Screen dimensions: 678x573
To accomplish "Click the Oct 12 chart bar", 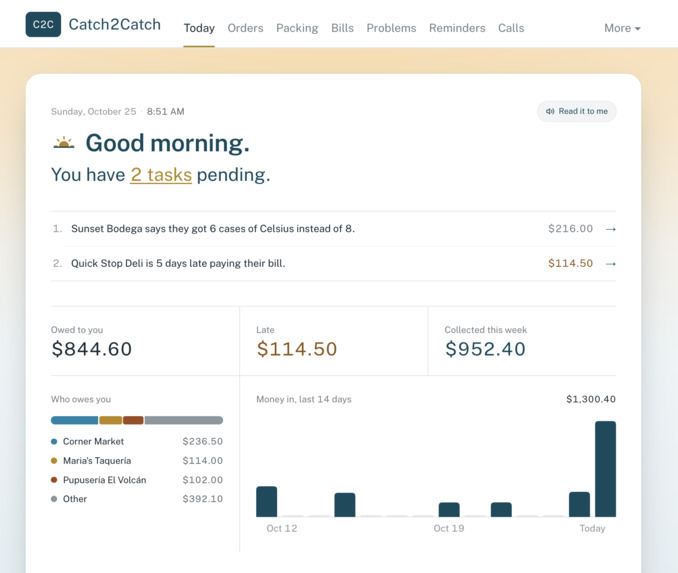I will [266, 502].
